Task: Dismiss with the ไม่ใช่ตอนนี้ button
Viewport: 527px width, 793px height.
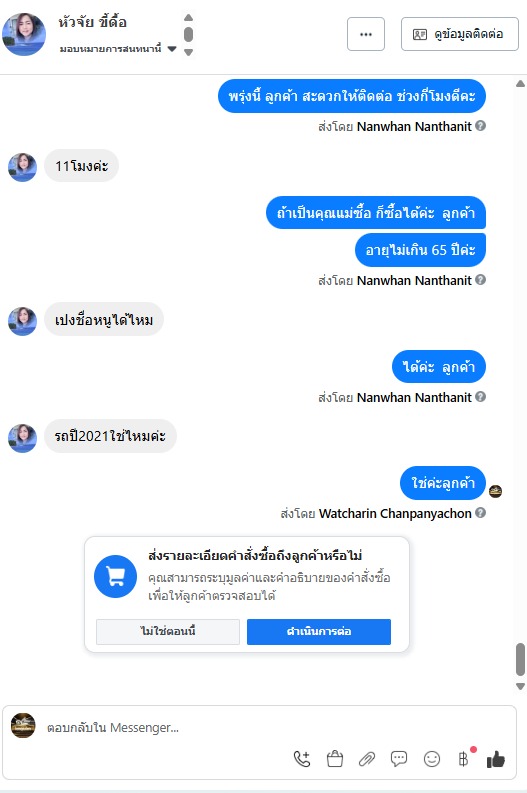Action: [168, 632]
